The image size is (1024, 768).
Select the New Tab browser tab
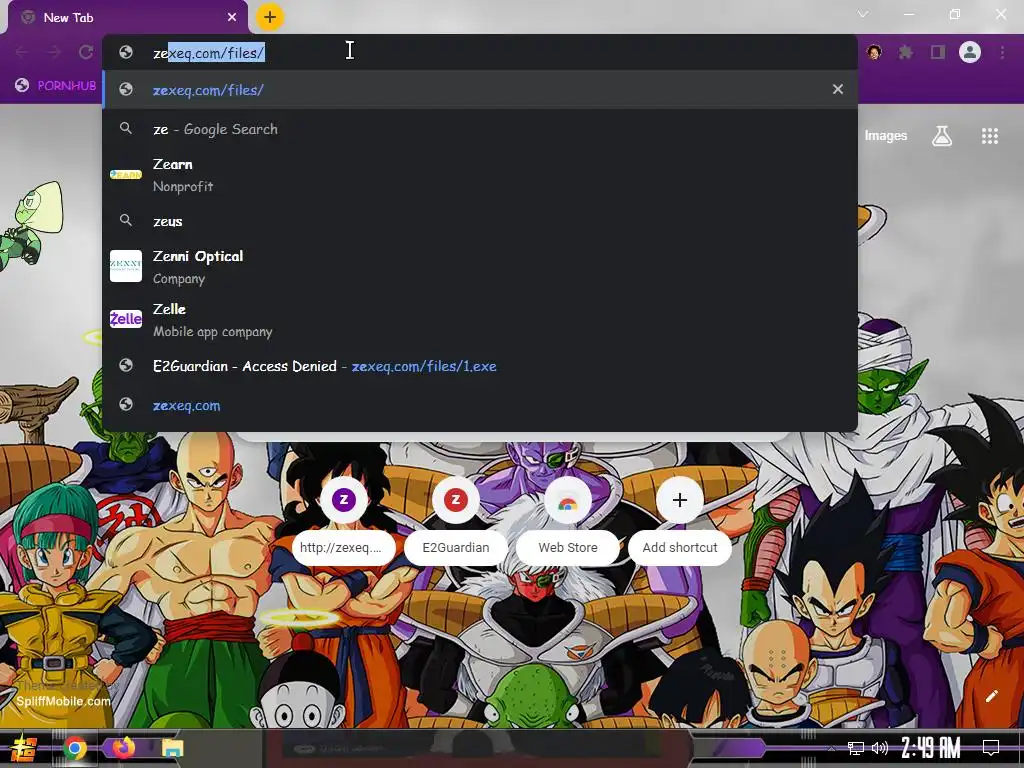pos(127,18)
